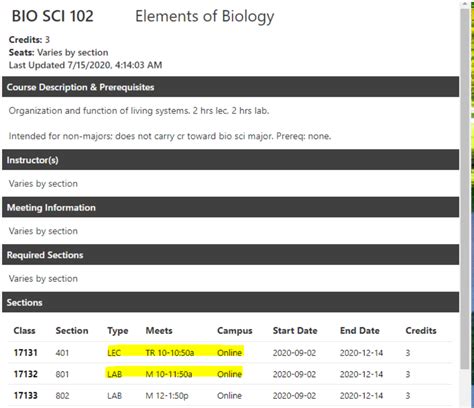Click the Required Sections header
The width and height of the screenshot is (474, 408).
point(230,255)
